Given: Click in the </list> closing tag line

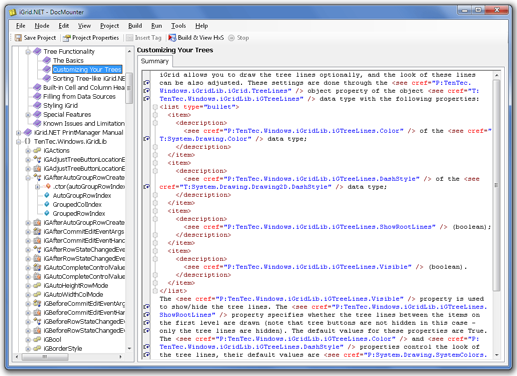Looking at the screenshot, I should point(173,291).
